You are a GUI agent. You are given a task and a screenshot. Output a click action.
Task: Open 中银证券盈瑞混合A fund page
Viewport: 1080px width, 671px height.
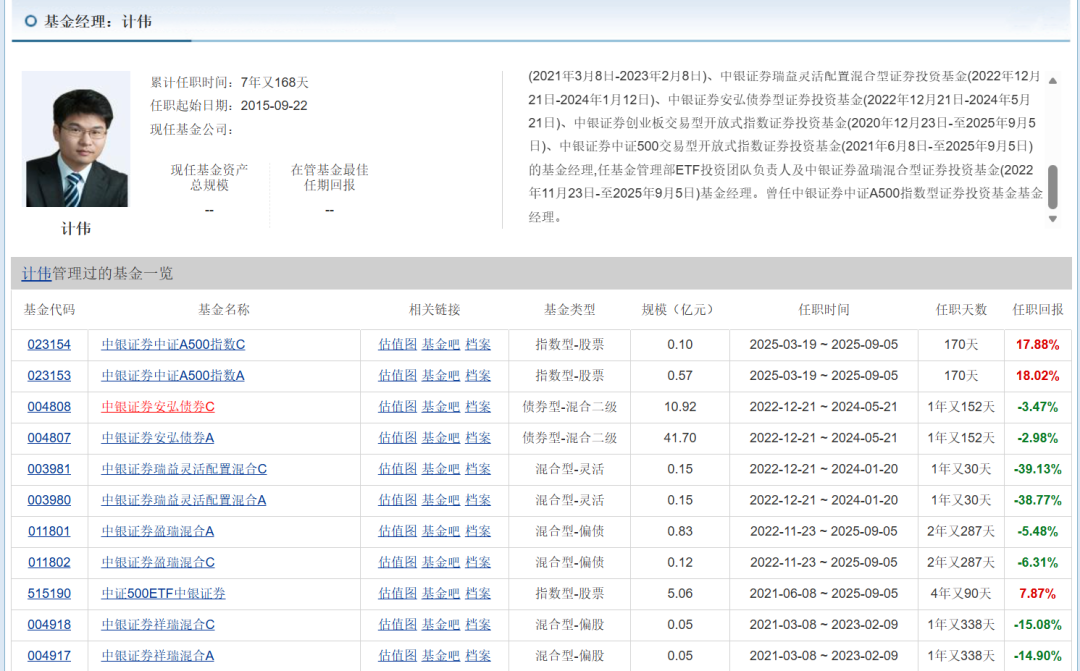click(158, 531)
